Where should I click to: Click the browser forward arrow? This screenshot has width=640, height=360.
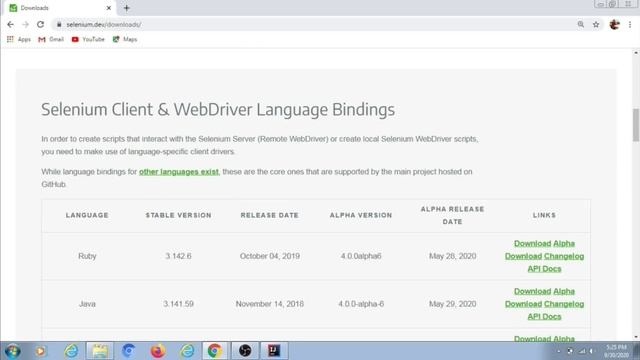(x=25, y=24)
